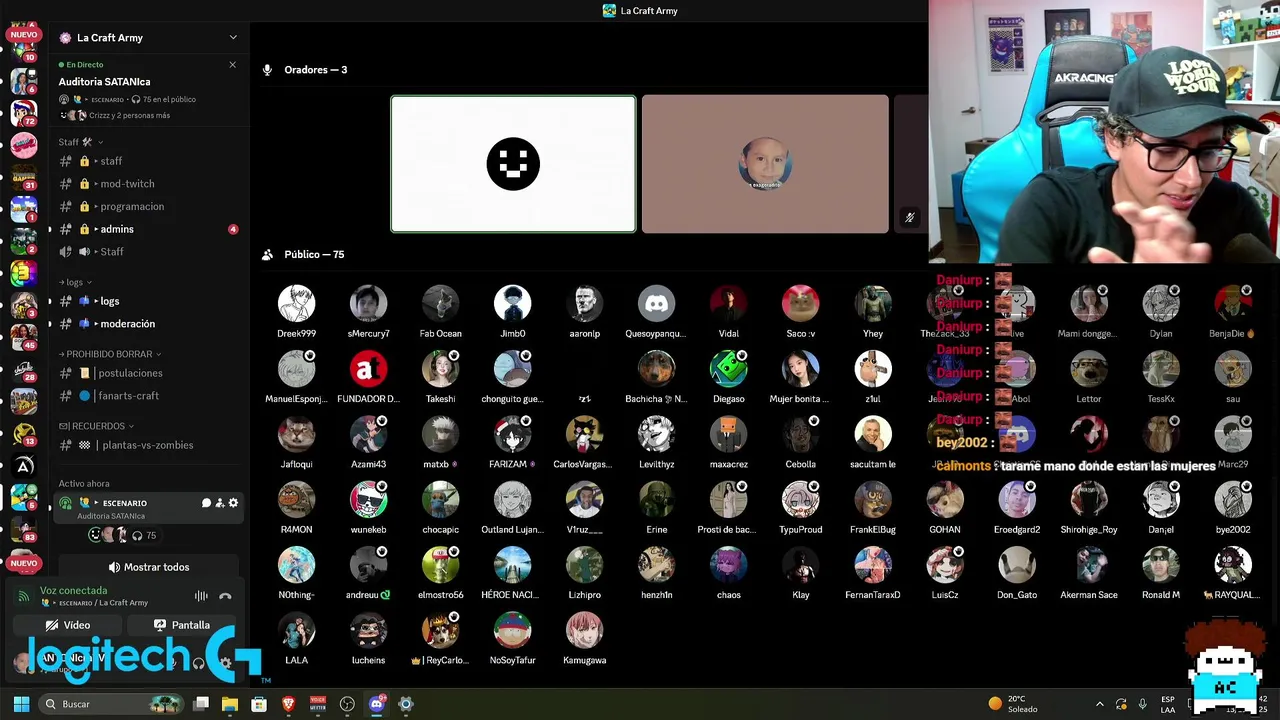Viewport: 1280px width, 720px height.
Task: Click the listener count 75 under ESCENARIO
Action: coord(144,536)
